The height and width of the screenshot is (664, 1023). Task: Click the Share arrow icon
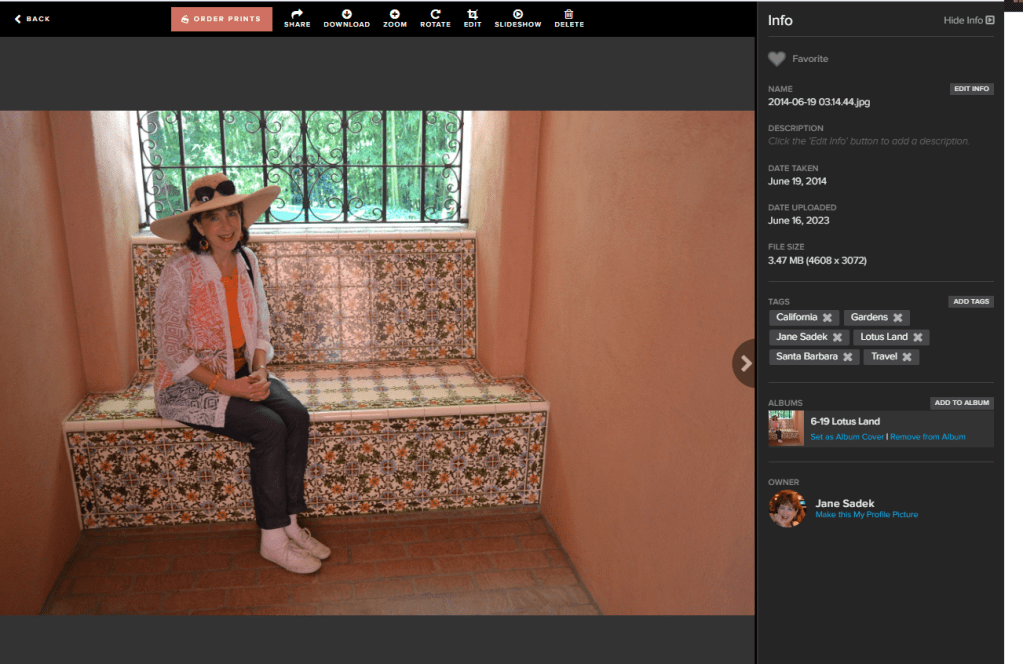tap(297, 15)
